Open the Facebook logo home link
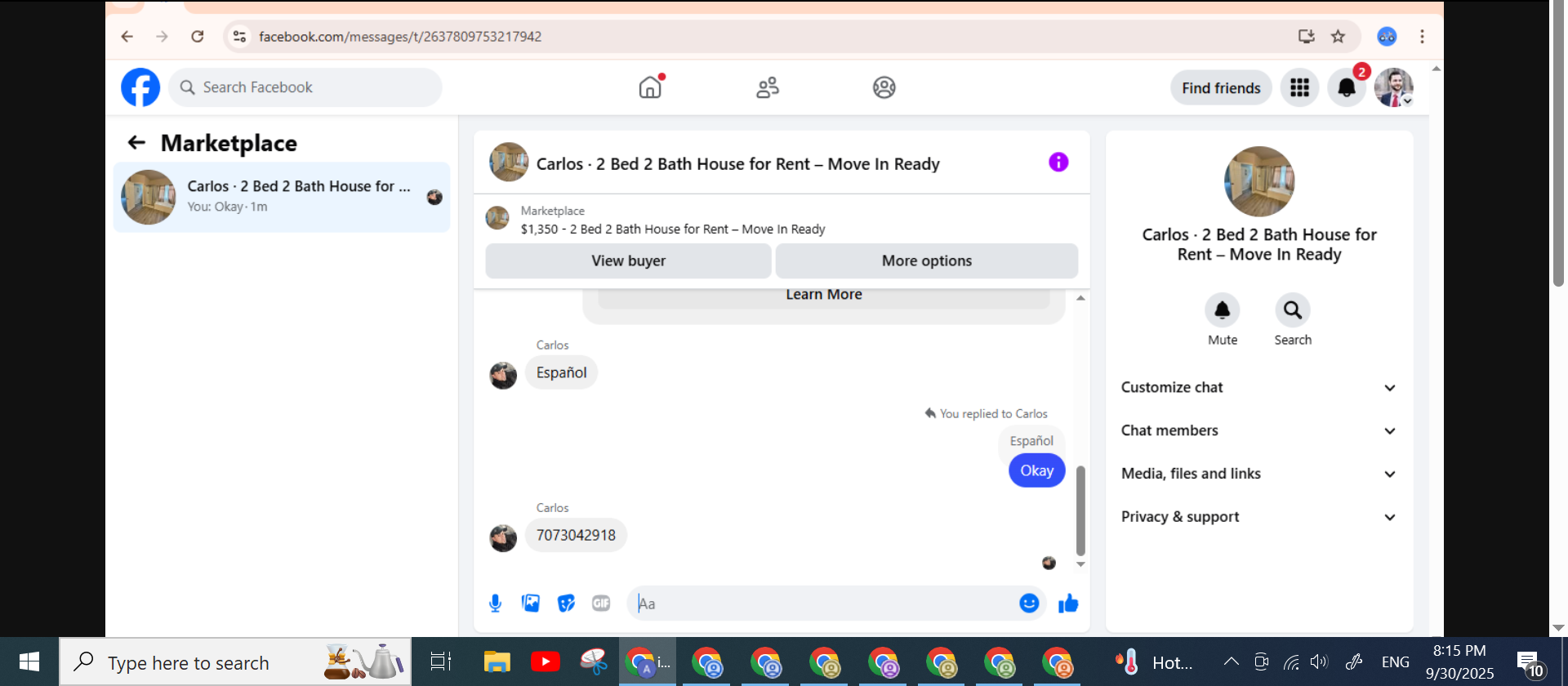The width and height of the screenshot is (1568, 686). tap(140, 87)
